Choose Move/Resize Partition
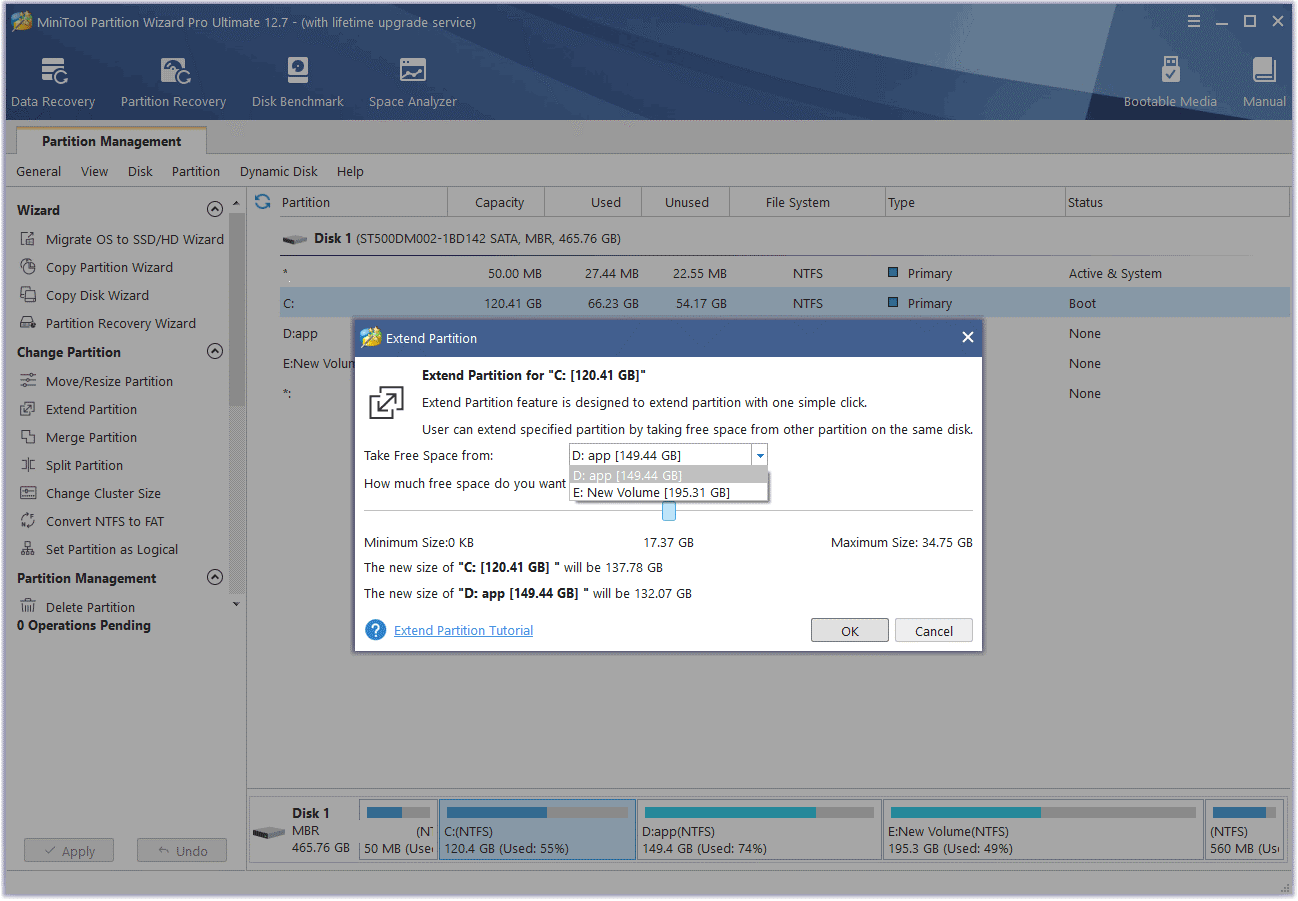Image resolution: width=1298 pixels, height=901 pixels. 96,381
